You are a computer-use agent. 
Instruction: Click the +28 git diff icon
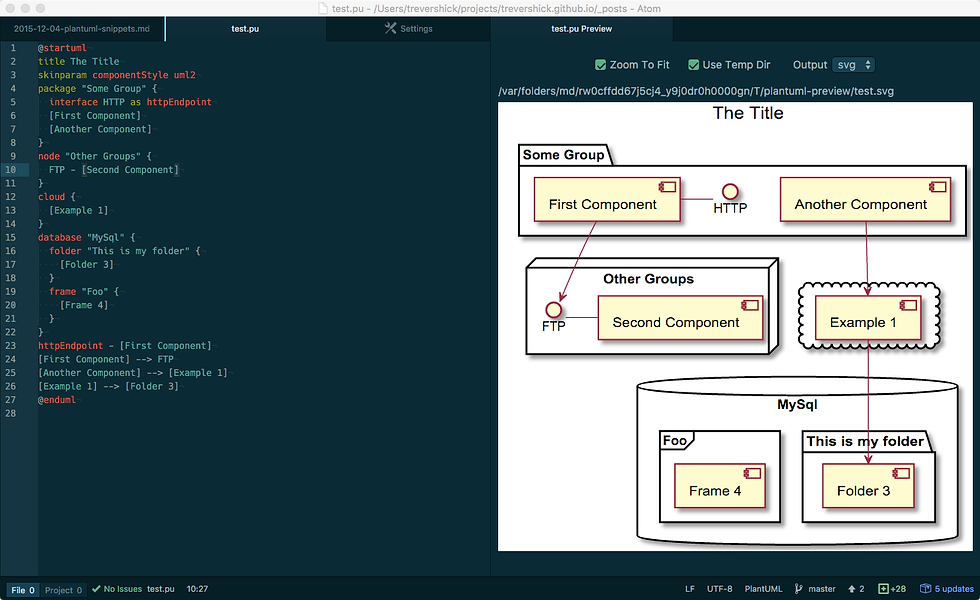click(x=883, y=589)
